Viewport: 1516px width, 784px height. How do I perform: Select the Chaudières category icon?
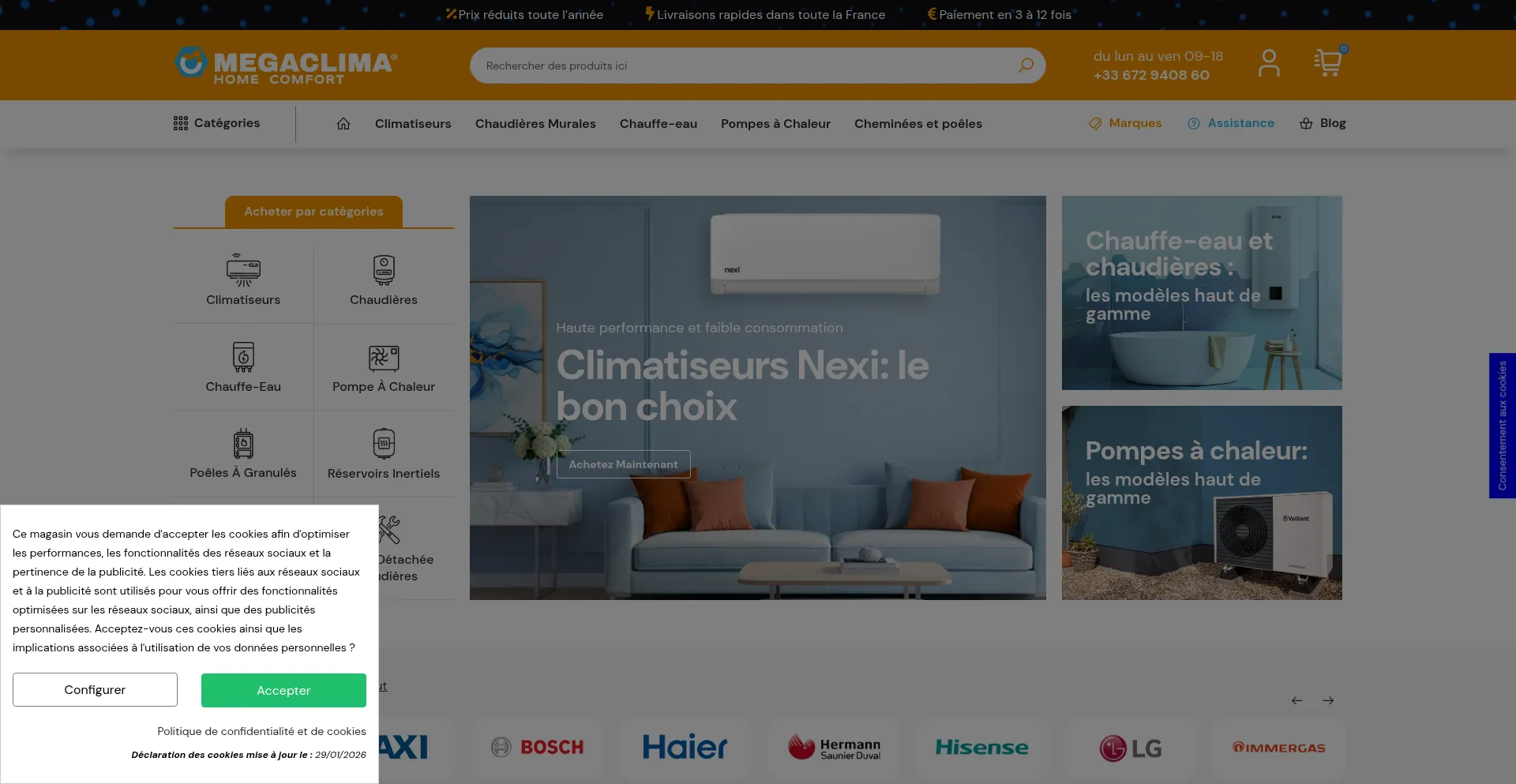pos(384,271)
